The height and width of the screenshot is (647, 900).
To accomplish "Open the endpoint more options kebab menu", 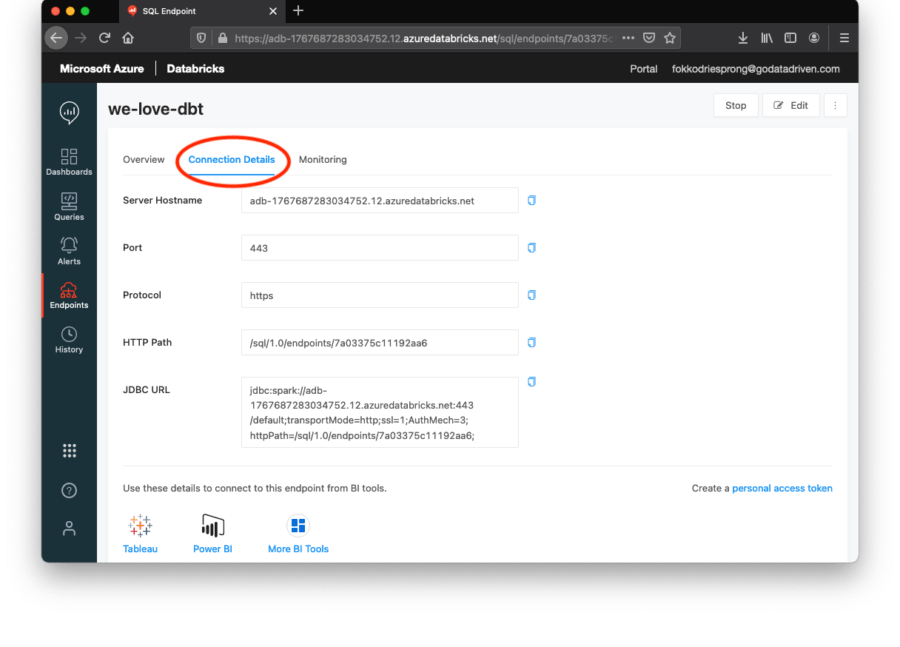I will 835,106.
